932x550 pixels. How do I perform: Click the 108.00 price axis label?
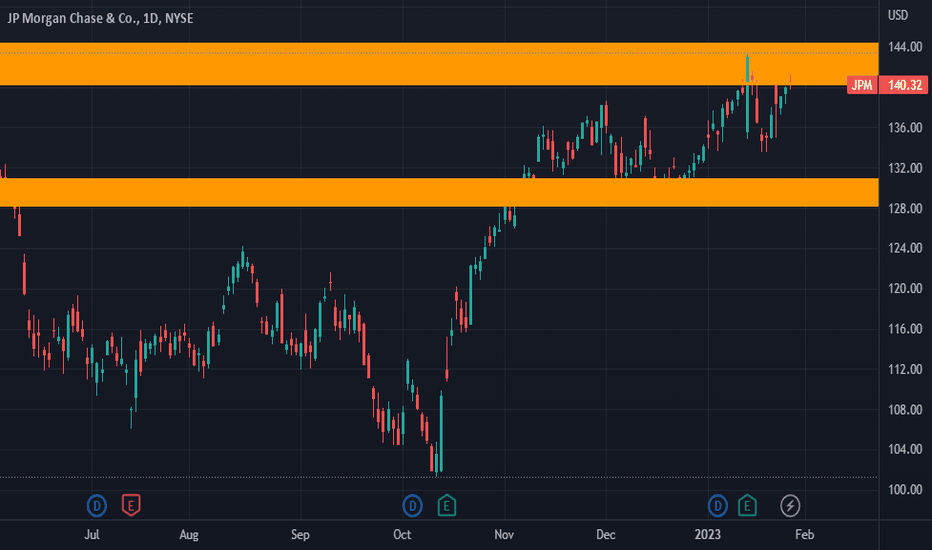coord(905,410)
